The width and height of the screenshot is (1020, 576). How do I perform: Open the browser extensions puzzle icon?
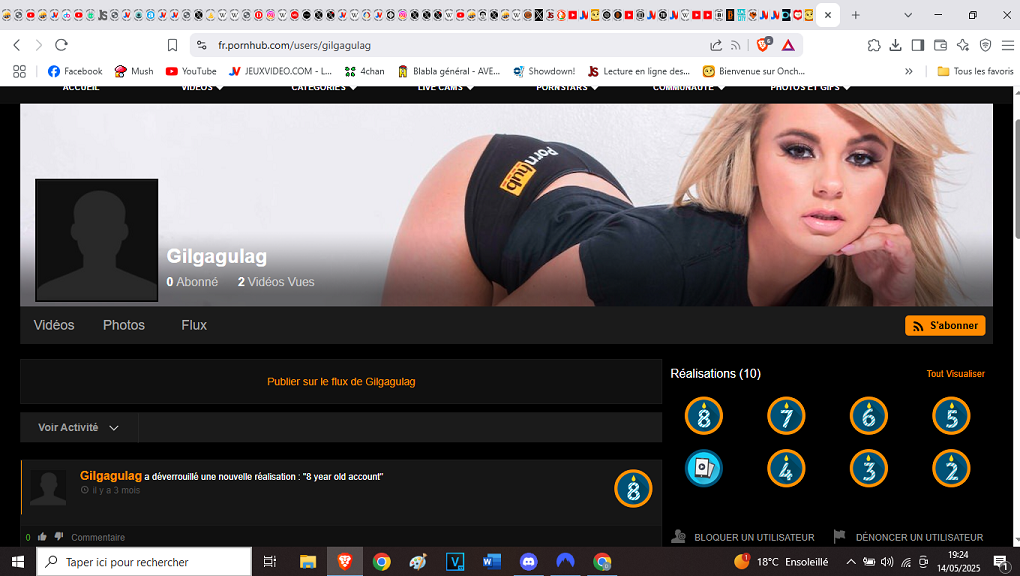click(874, 45)
